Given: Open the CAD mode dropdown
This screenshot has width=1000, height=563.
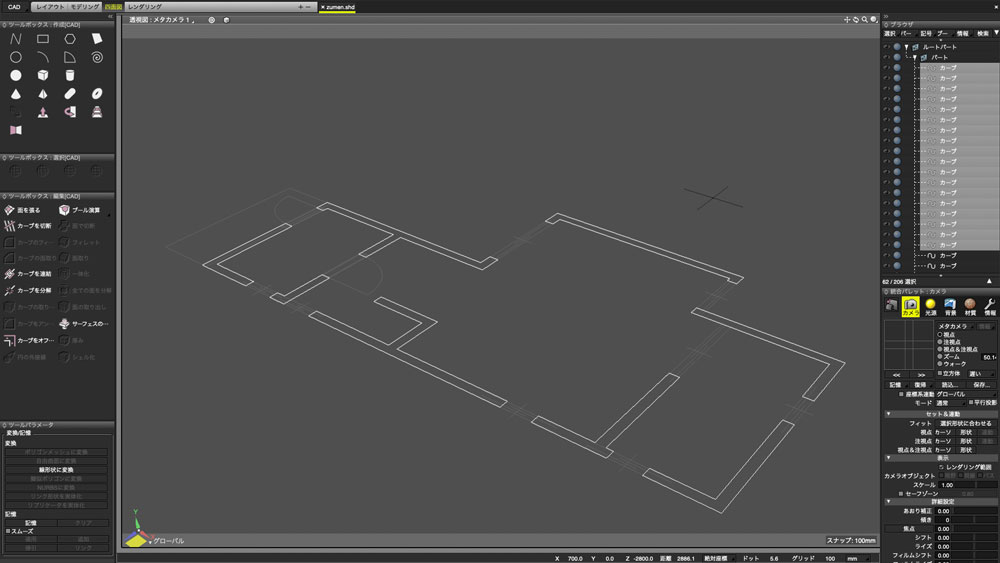Looking at the screenshot, I should 15,7.
